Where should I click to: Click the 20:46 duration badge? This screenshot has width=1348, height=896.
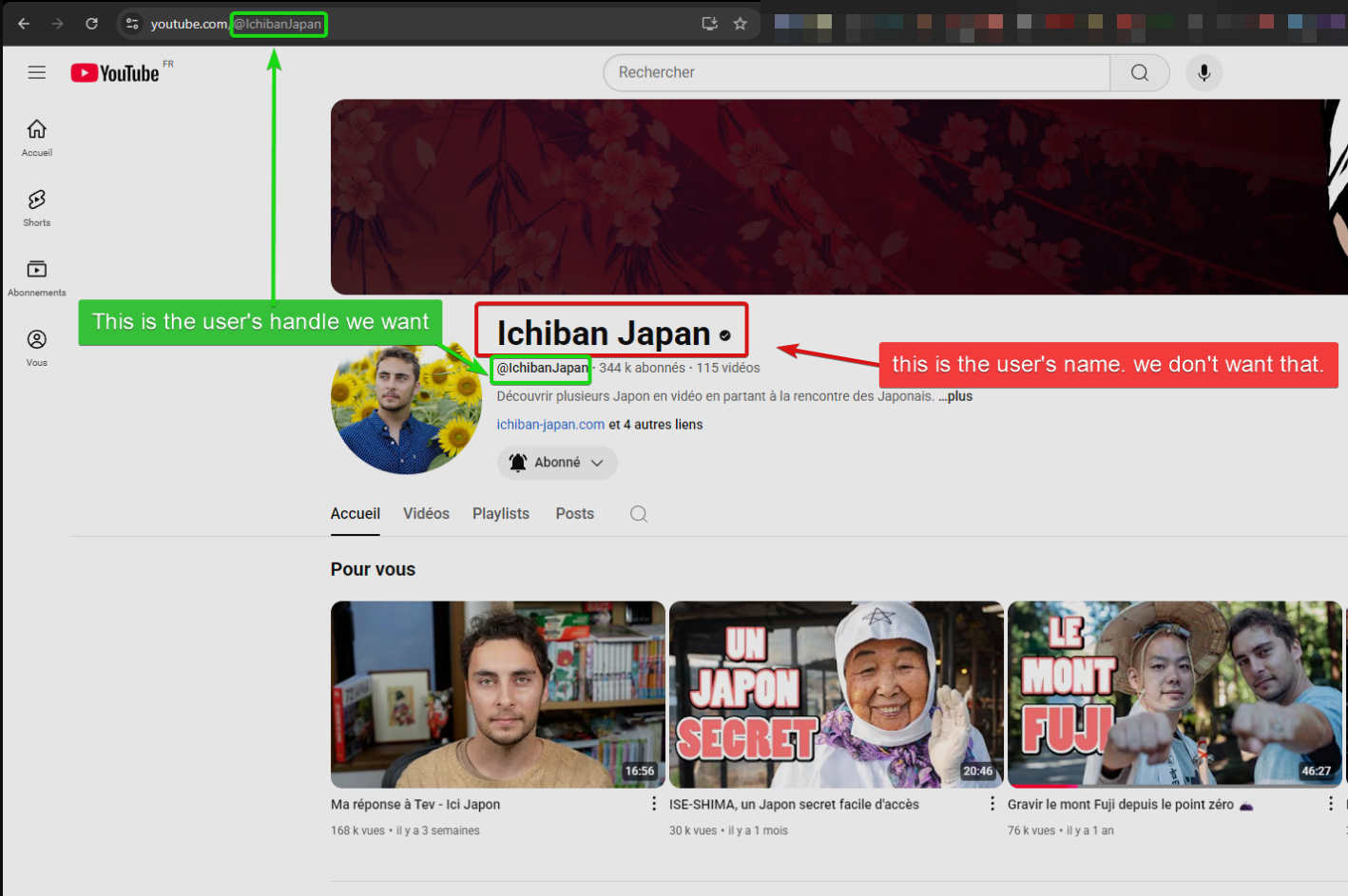977,771
